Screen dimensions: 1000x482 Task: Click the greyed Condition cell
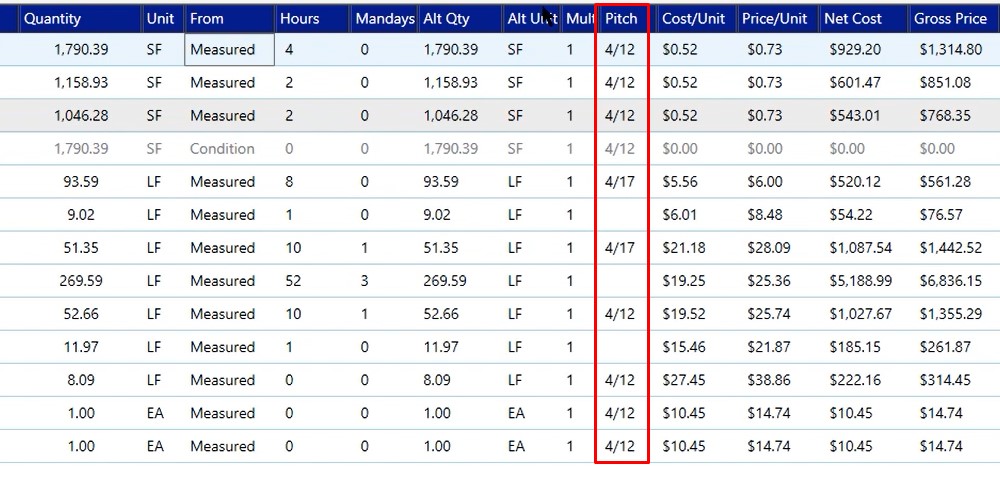click(x=222, y=149)
